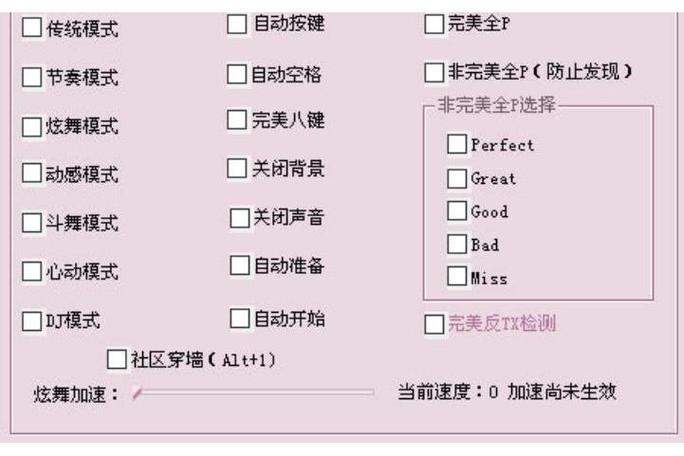684x456 pixels.
Task: Select the 斗舞模式 checkbox
Action: 33,222
